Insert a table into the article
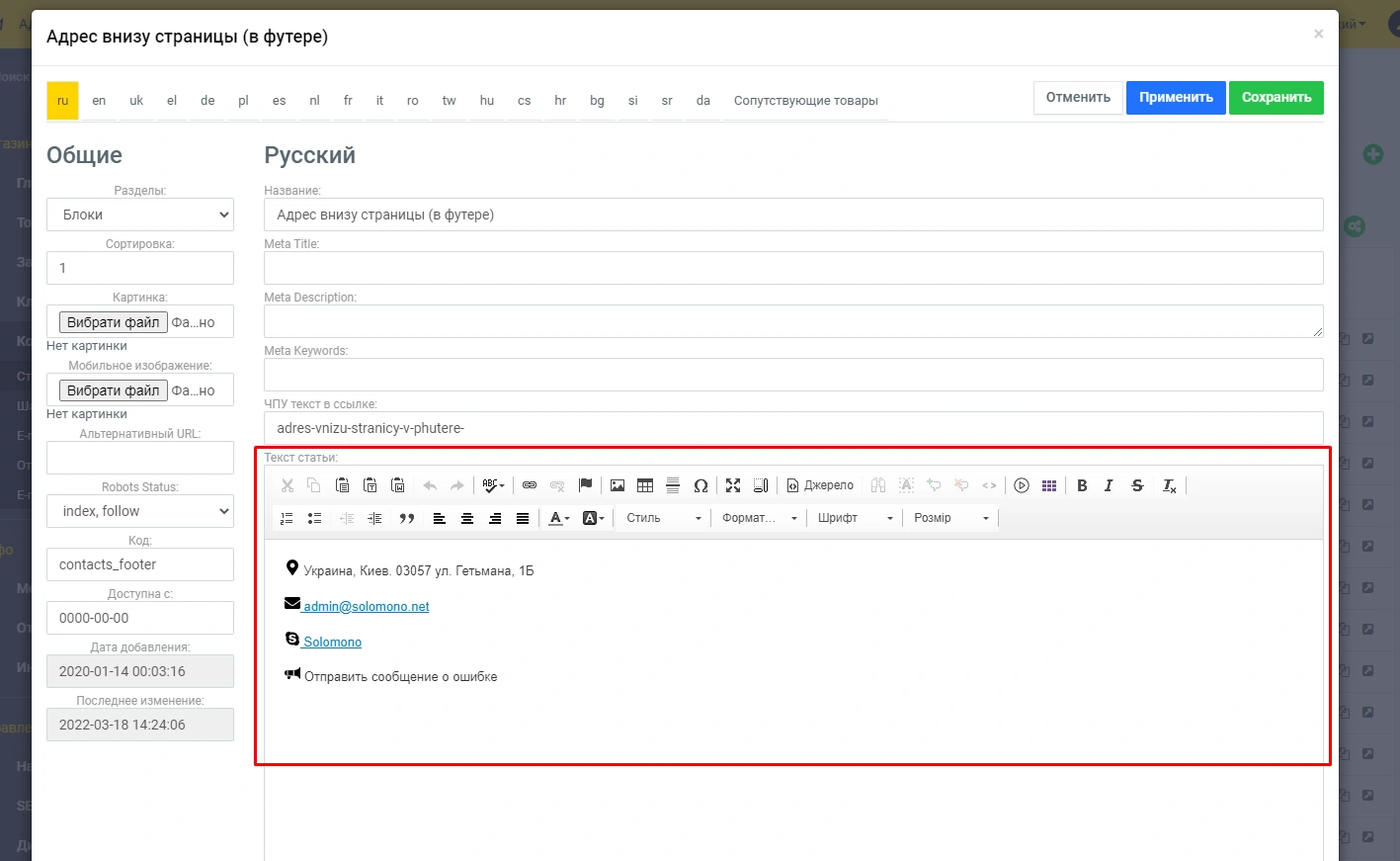 (x=645, y=485)
